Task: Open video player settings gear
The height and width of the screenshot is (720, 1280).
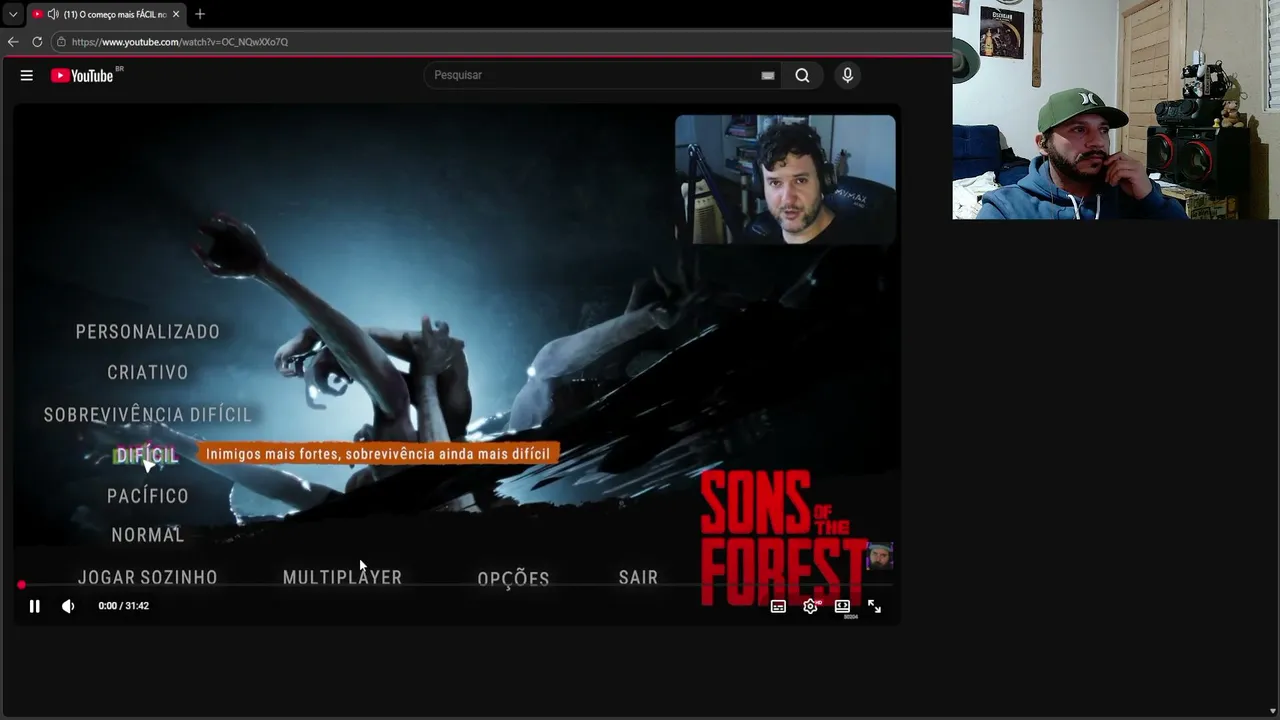Action: coord(810,606)
